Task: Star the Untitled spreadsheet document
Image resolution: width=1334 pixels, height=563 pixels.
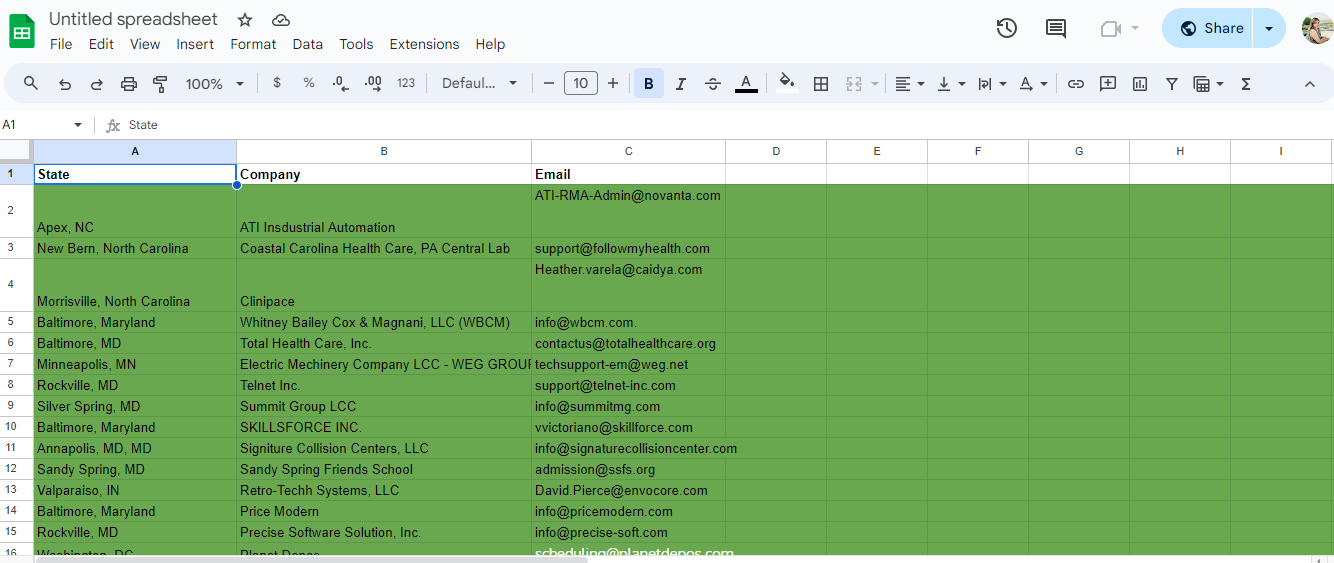Action: coord(245,20)
